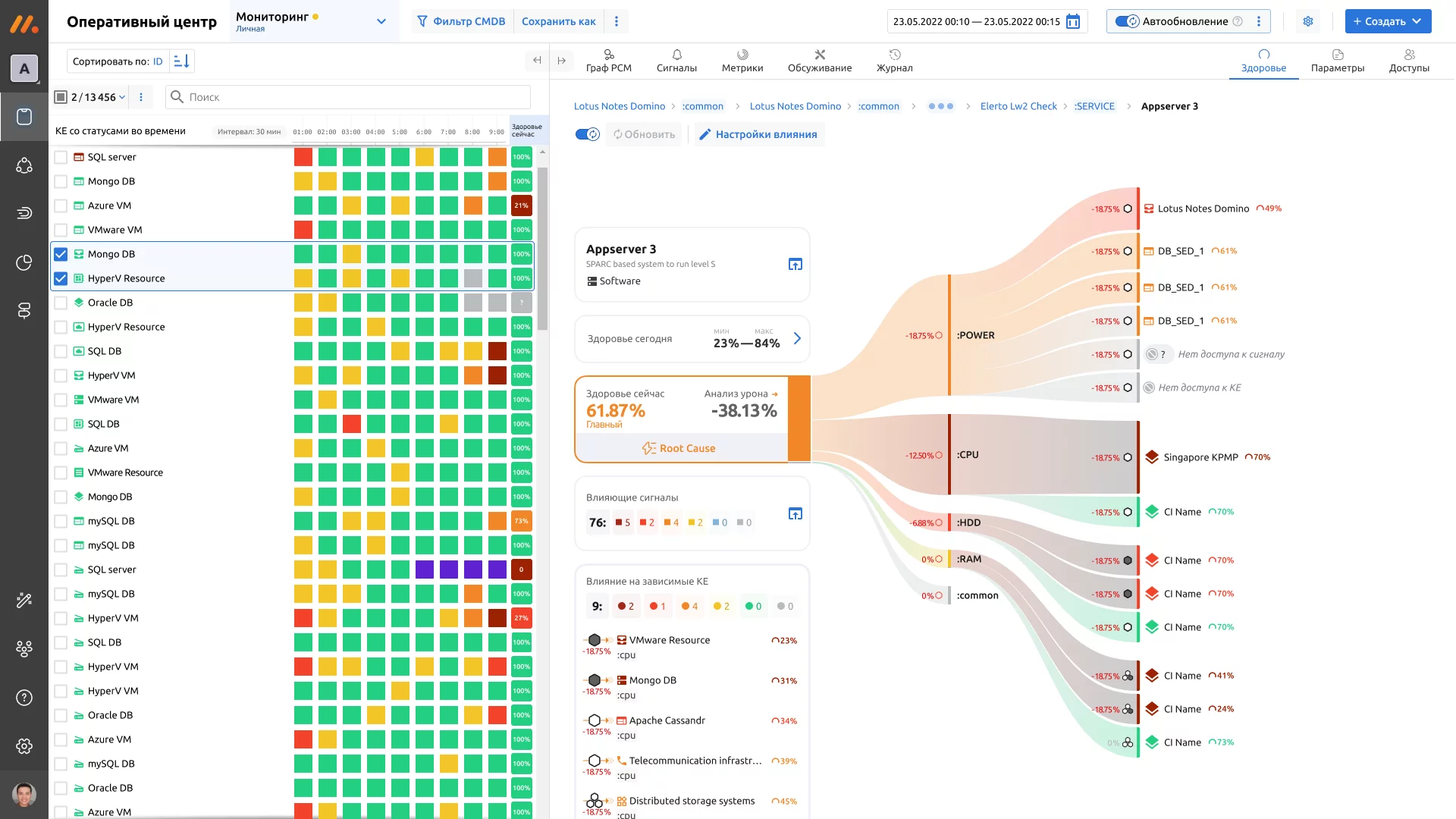
Task: Uncheck the HyperV Resource checkbox
Action: pyautogui.click(x=61, y=278)
